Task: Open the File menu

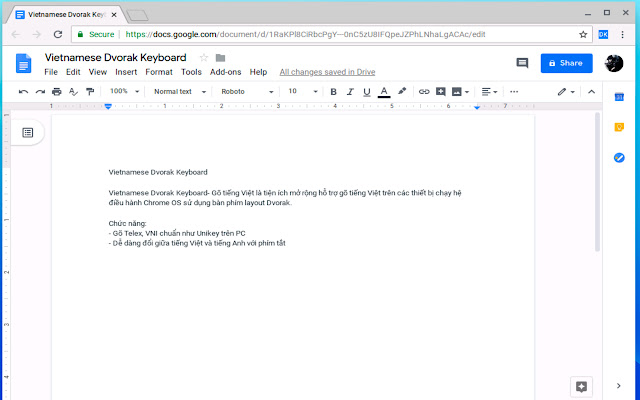Action: tap(51, 72)
